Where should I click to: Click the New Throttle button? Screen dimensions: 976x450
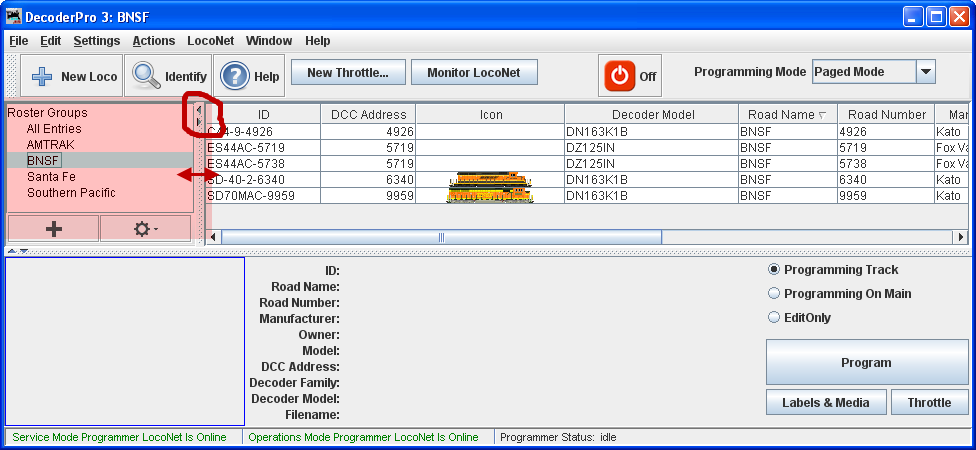click(x=347, y=73)
